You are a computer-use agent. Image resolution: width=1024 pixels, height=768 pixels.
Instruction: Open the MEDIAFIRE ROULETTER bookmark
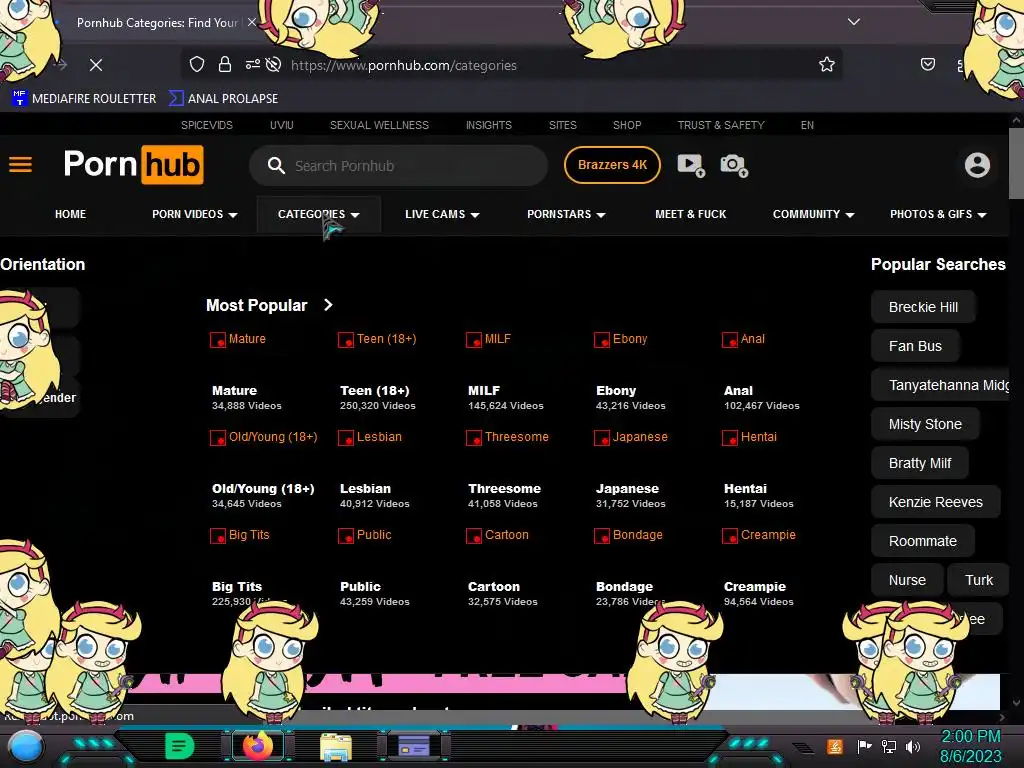click(84, 99)
